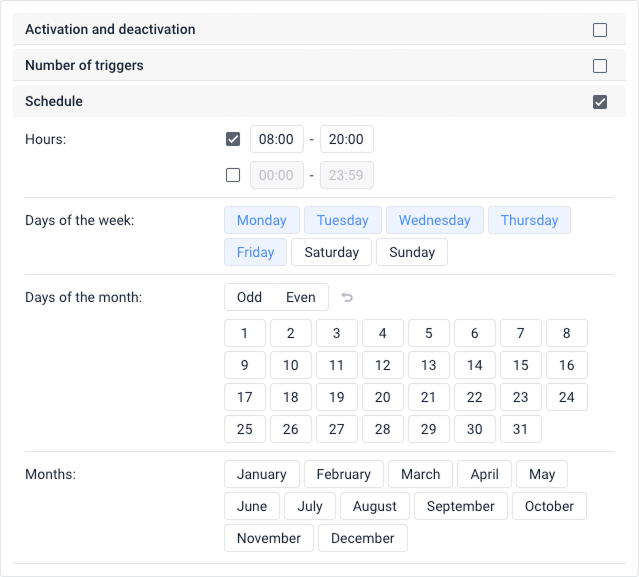Check the Number of triggers checkbox
This screenshot has width=639, height=577.
(600, 66)
